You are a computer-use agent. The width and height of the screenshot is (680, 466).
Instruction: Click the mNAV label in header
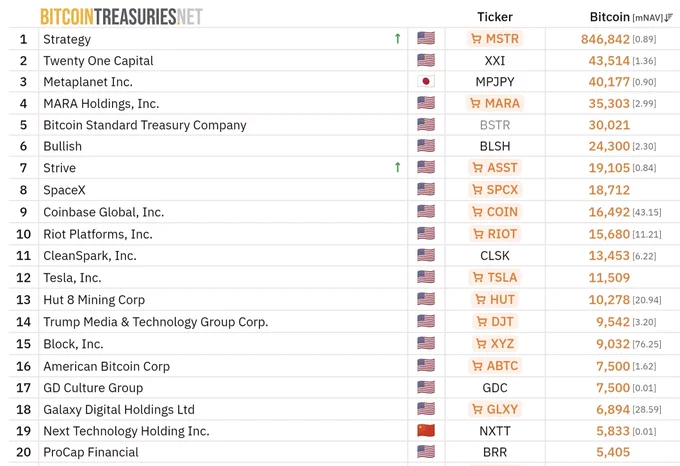click(648, 18)
